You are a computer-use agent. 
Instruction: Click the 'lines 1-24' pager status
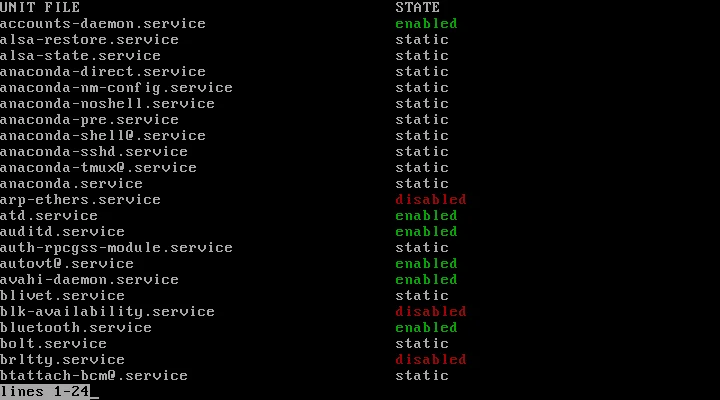pyautogui.click(x=45, y=392)
